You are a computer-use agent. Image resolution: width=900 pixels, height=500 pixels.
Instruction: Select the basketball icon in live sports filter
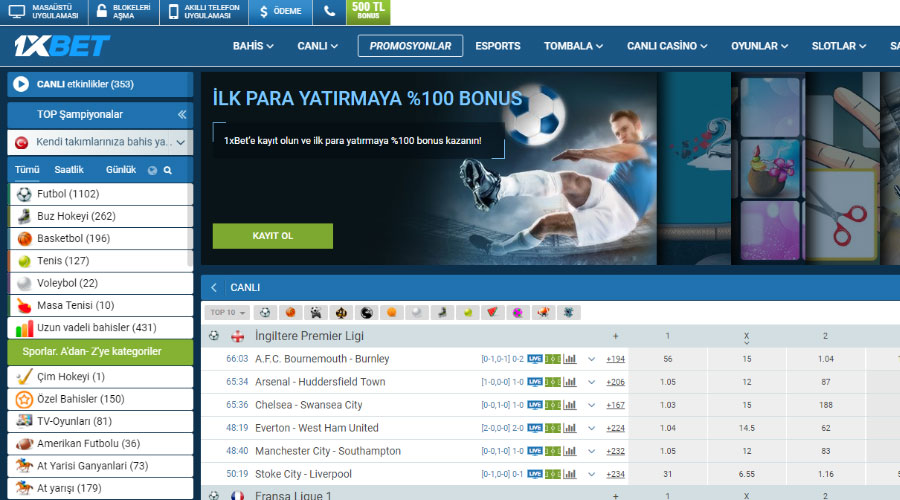click(289, 313)
